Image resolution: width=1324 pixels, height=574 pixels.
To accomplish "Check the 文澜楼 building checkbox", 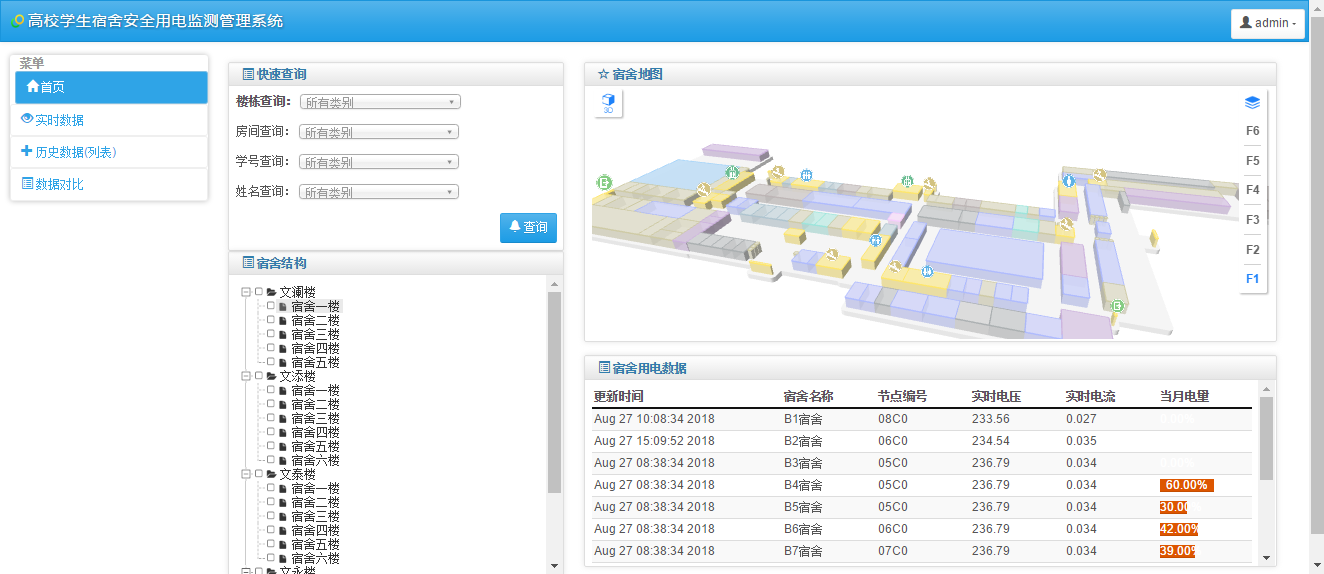I will (259, 292).
